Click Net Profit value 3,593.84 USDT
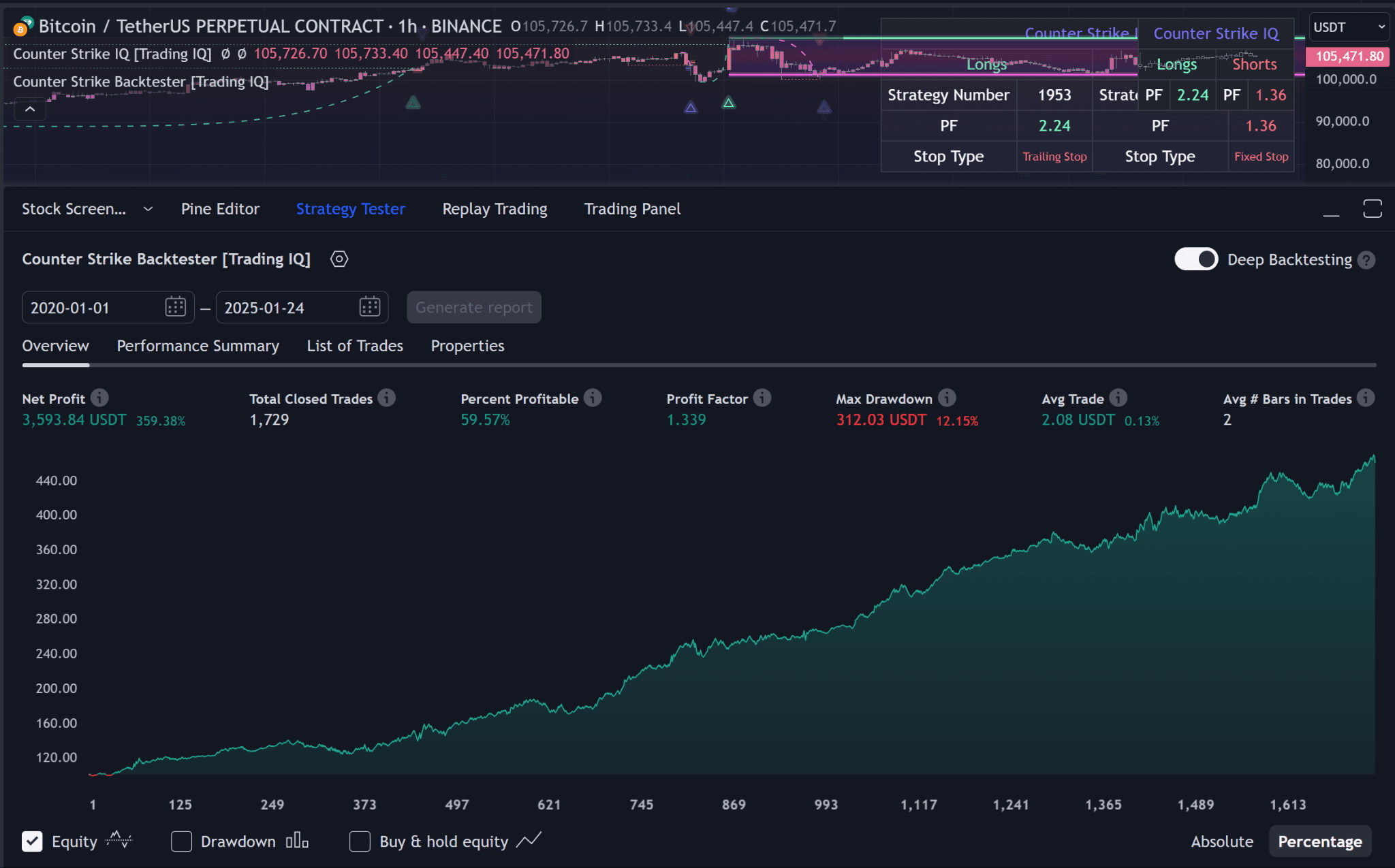This screenshot has height=868, width=1395. [x=74, y=420]
